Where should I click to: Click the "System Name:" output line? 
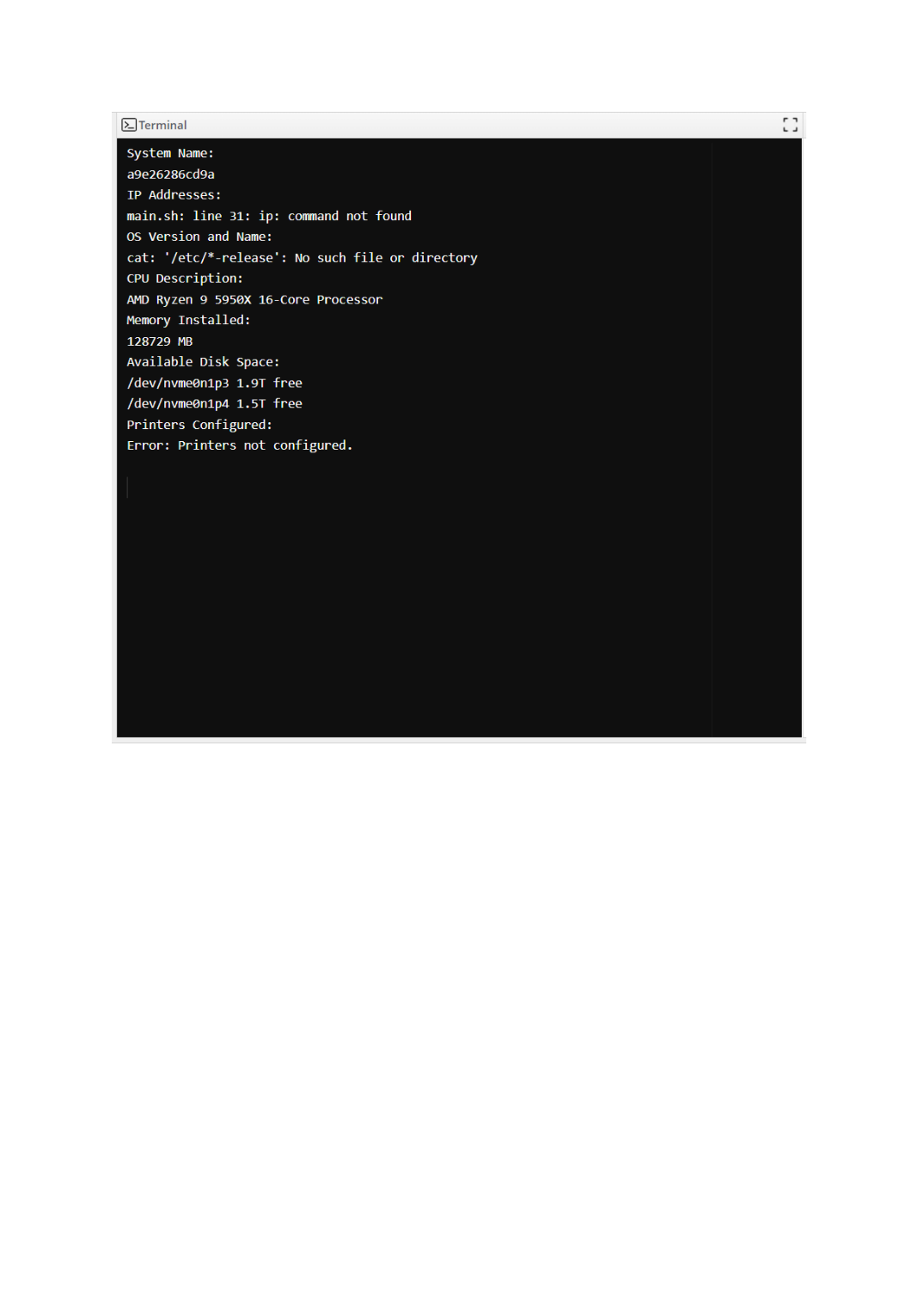coord(170,153)
